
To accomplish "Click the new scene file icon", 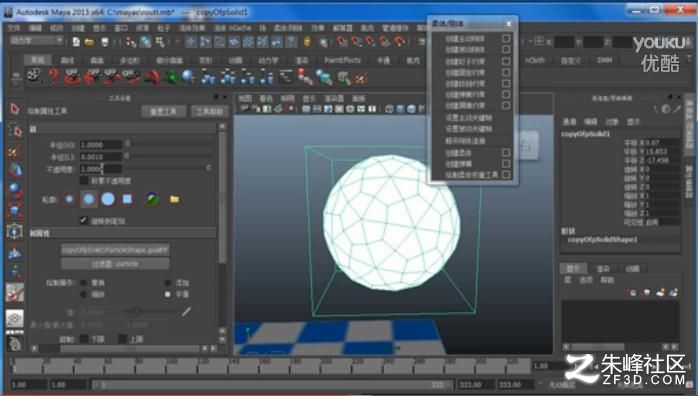I will point(76,42).
